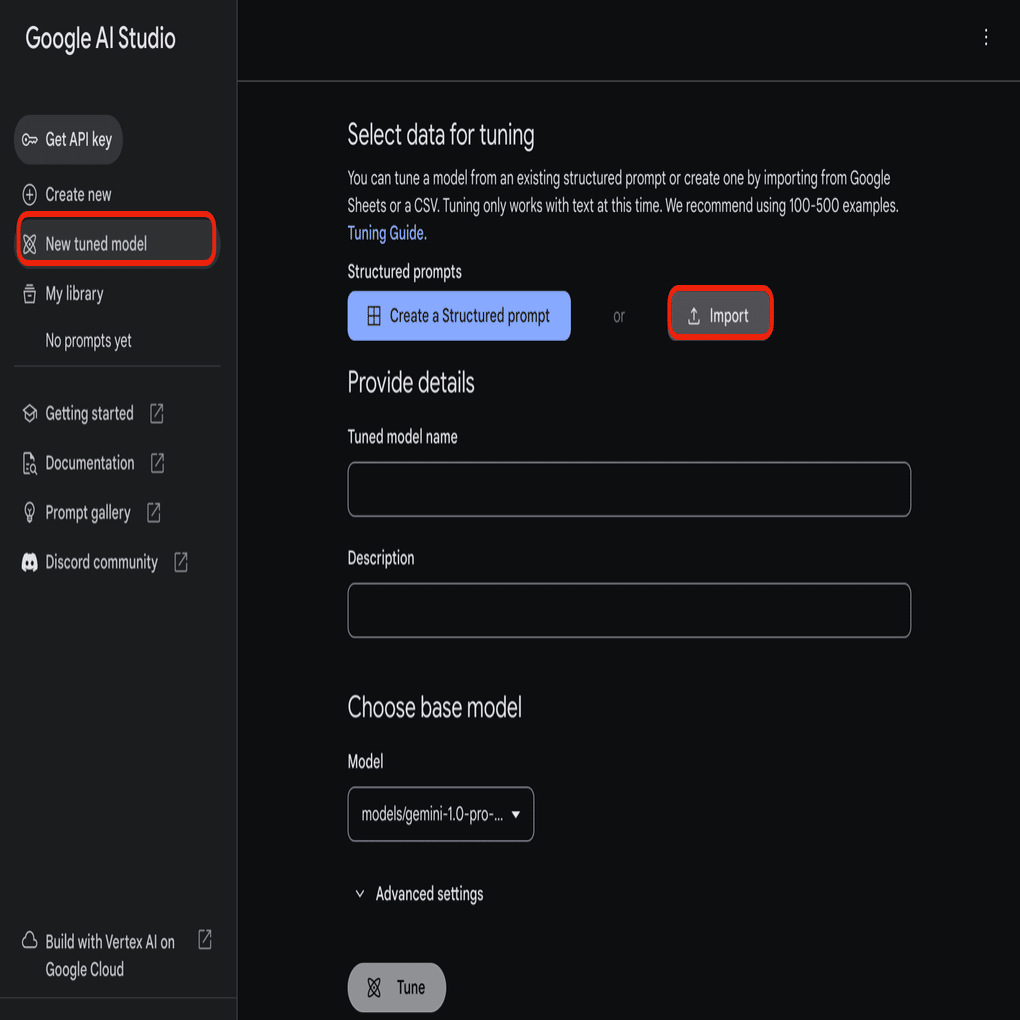Click the Tune button
The image size is (1020, 1020).
point(397,987)
